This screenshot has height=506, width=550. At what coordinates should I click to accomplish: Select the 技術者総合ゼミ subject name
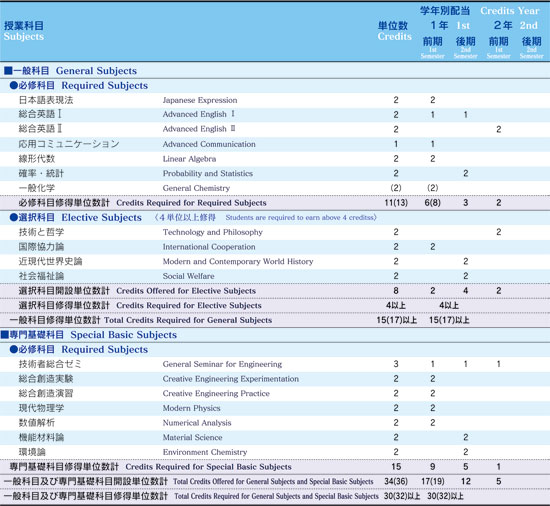[50, 364]
